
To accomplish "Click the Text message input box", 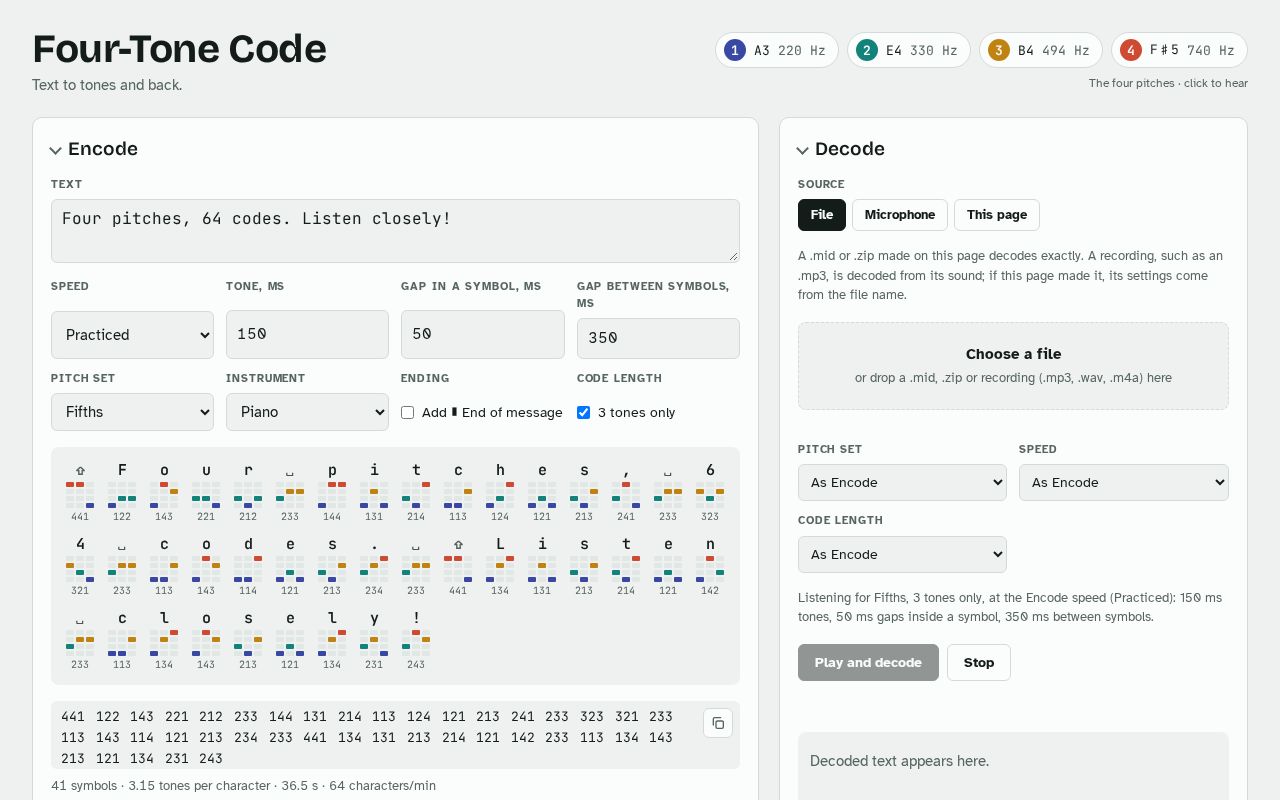I will (395, 231).
